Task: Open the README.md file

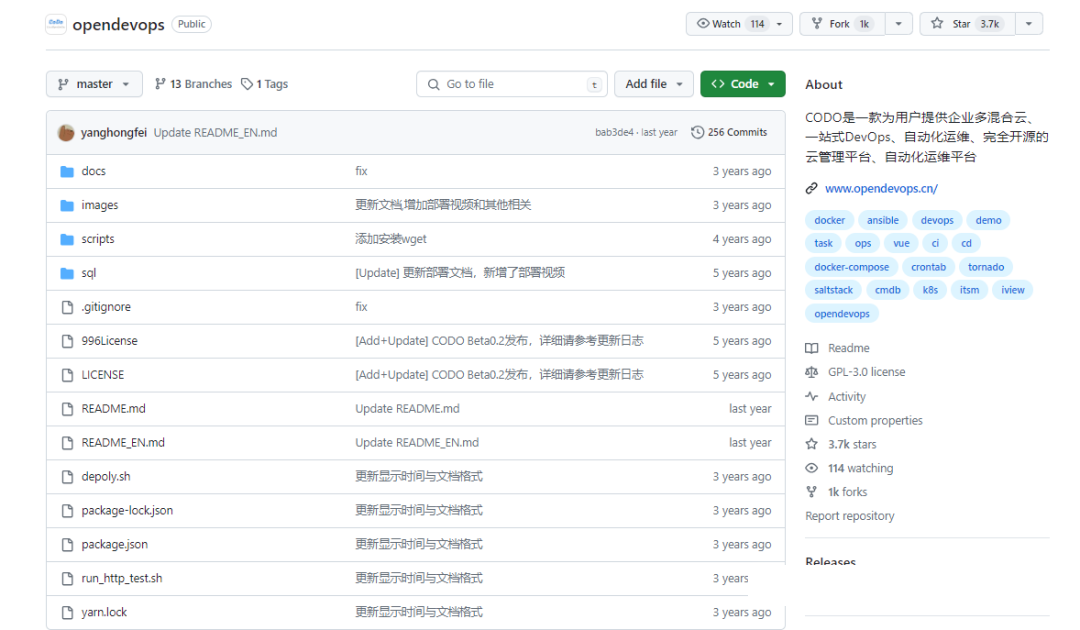Action: point(113,409)
